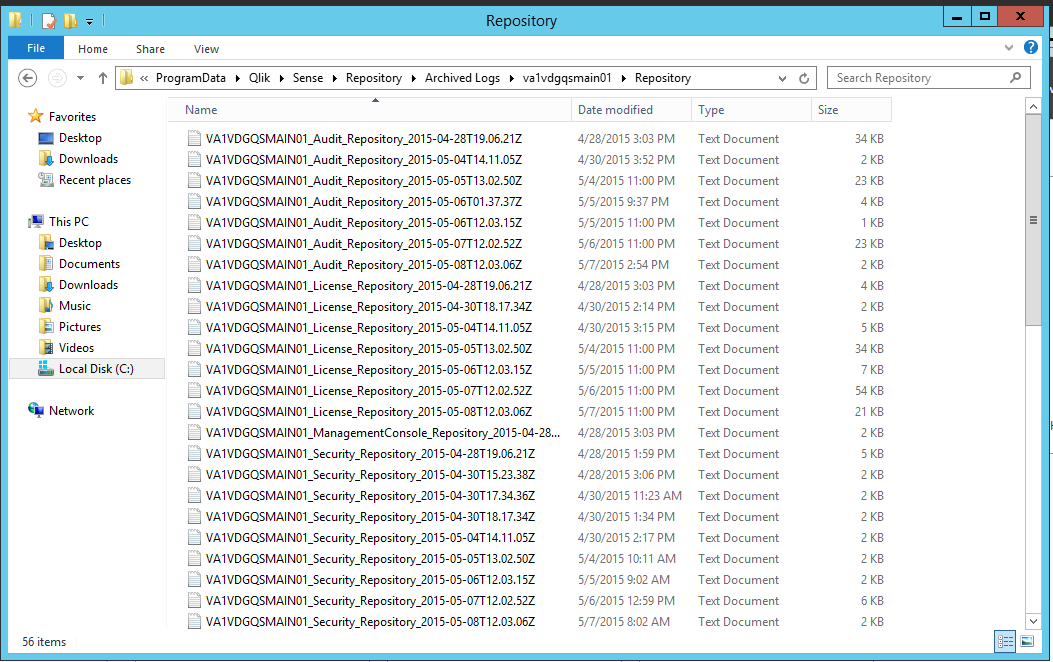Select ManagementConsole_Repository file icon
This screenshot has height=662, width=1053.
pos(194,432)
